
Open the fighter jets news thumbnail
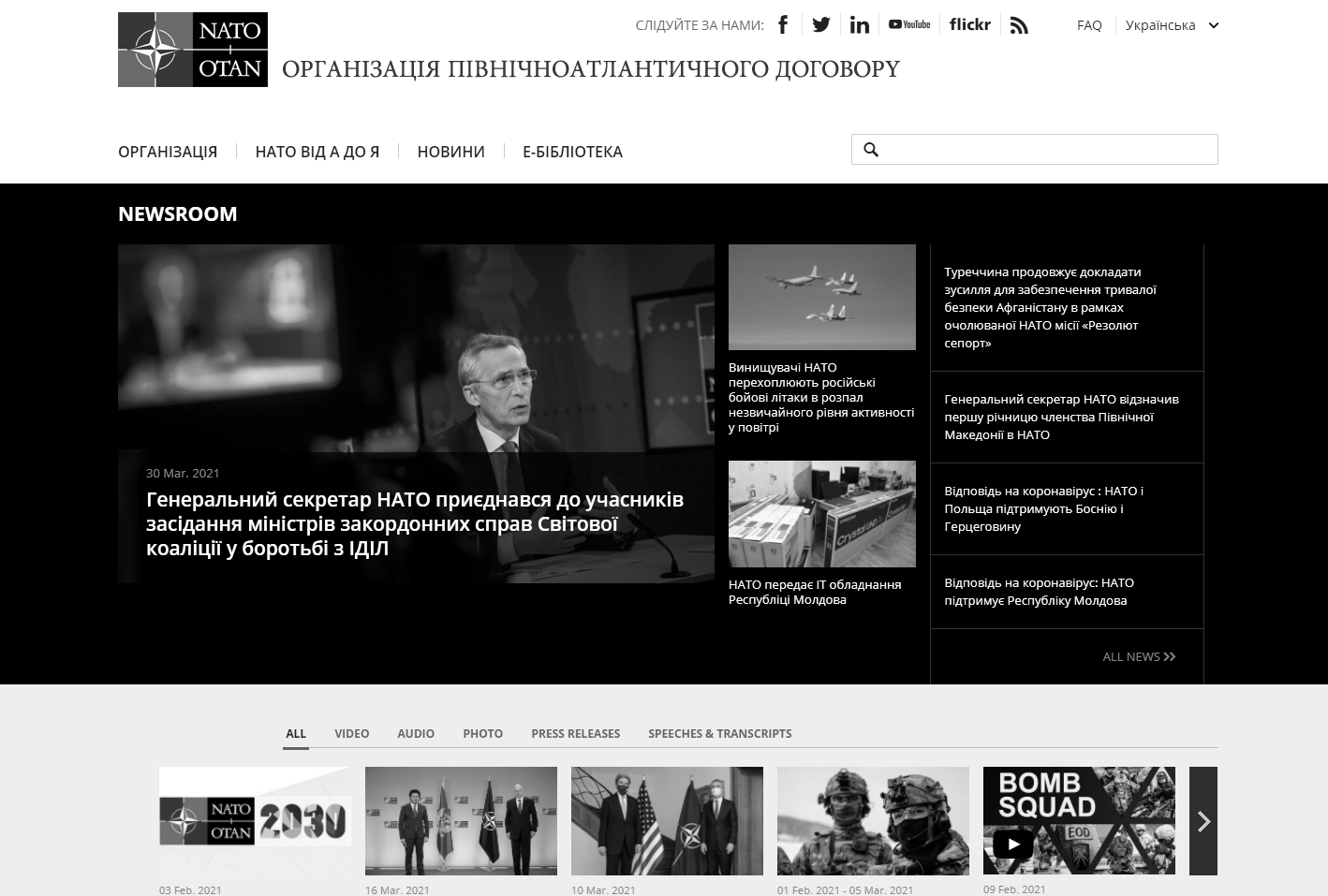(822, 297)
